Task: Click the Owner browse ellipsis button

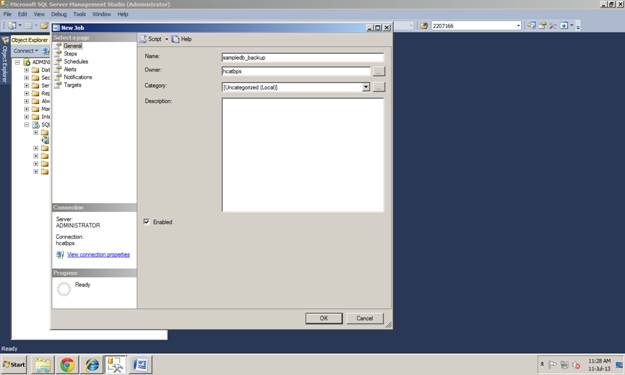Action: click(379, 71)
